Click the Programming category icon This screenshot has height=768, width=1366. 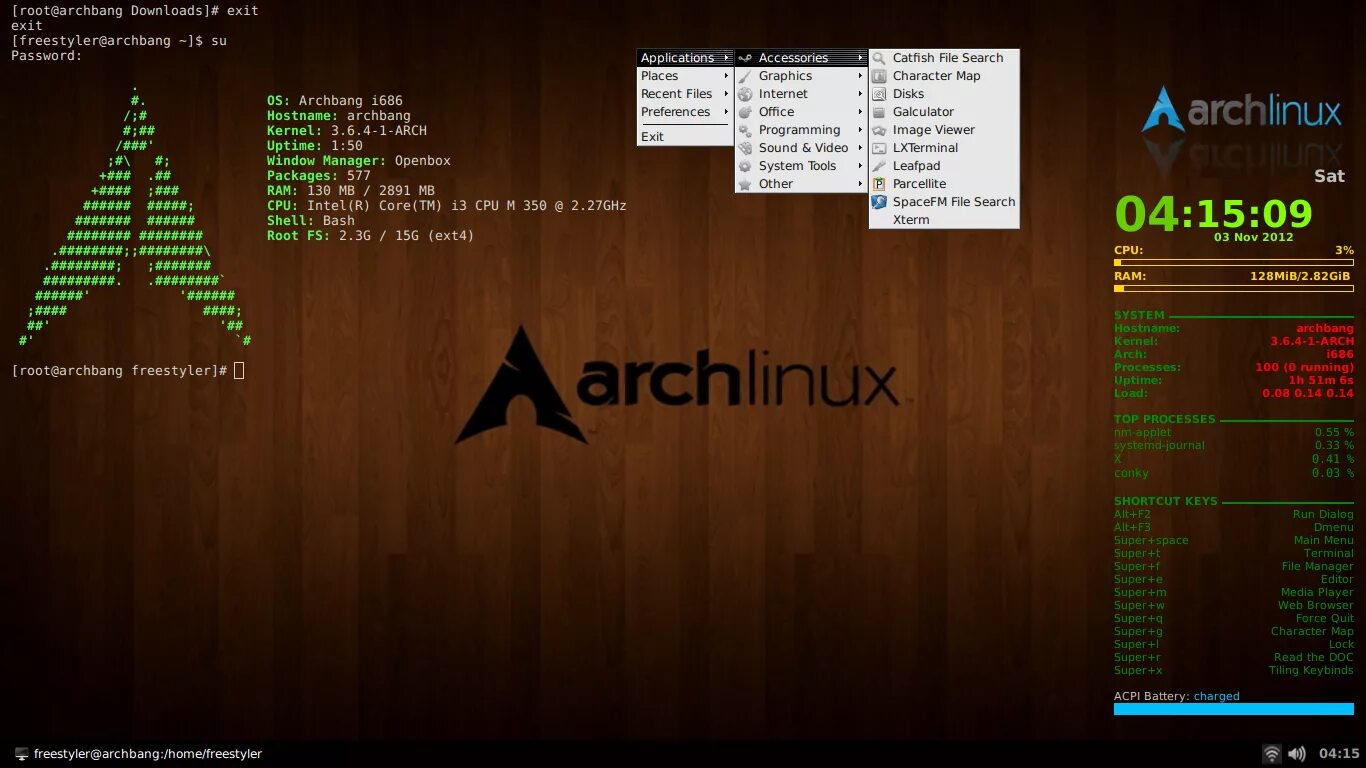(745, 130)
